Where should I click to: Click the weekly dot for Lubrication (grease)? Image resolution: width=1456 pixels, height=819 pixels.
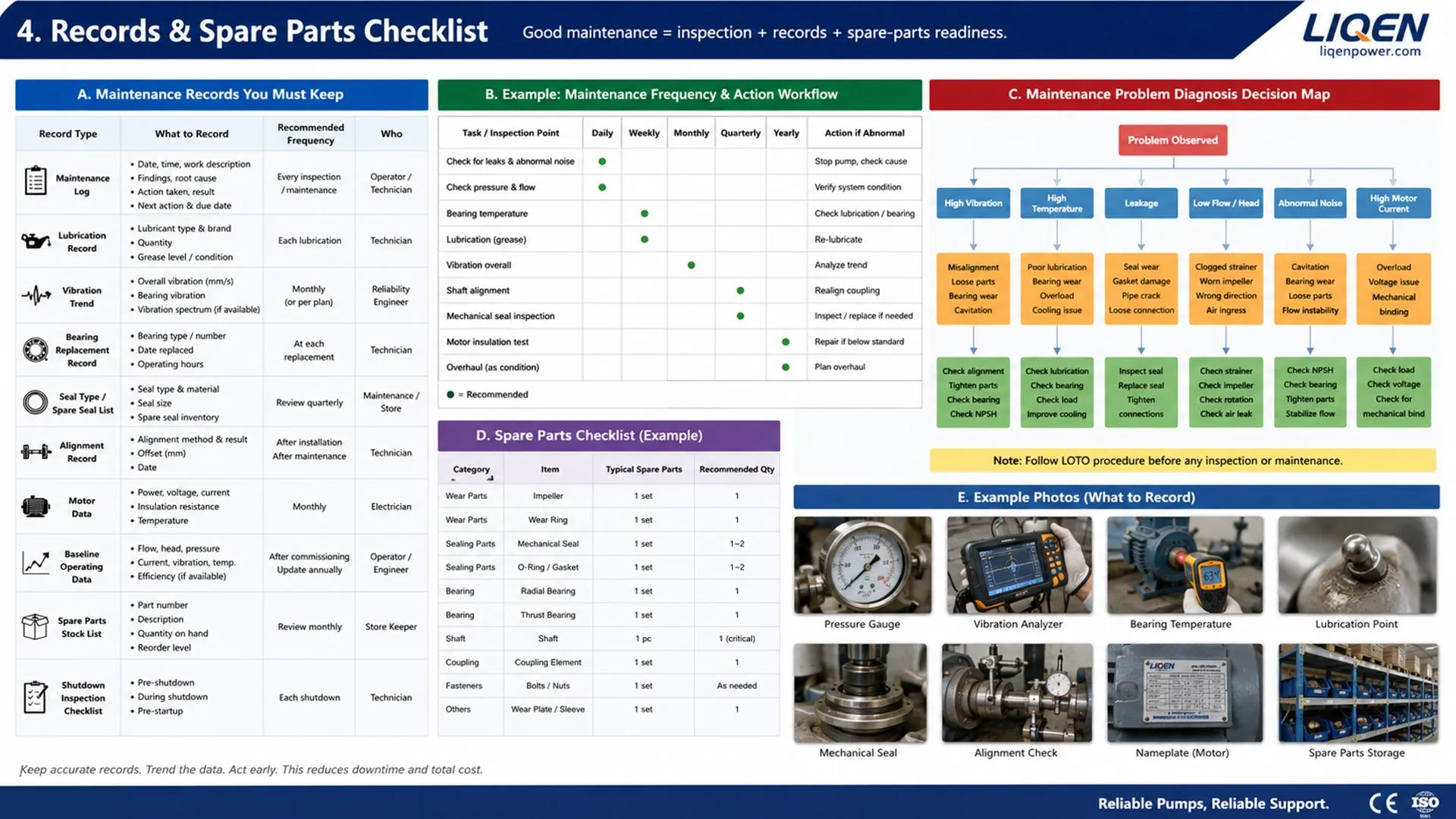pos(645,240)
